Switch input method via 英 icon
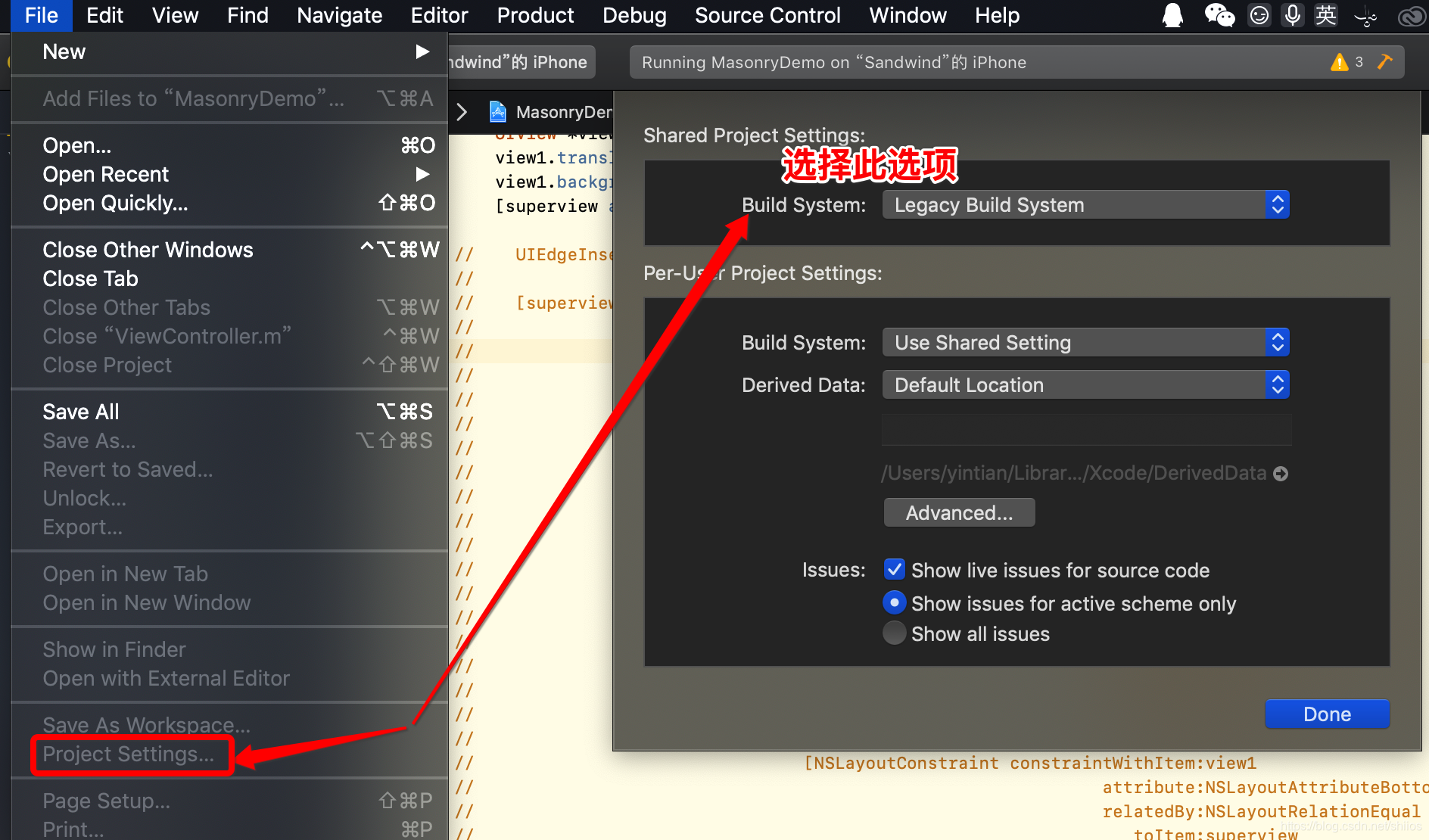1429x840 pixels. click(1325, 15)
